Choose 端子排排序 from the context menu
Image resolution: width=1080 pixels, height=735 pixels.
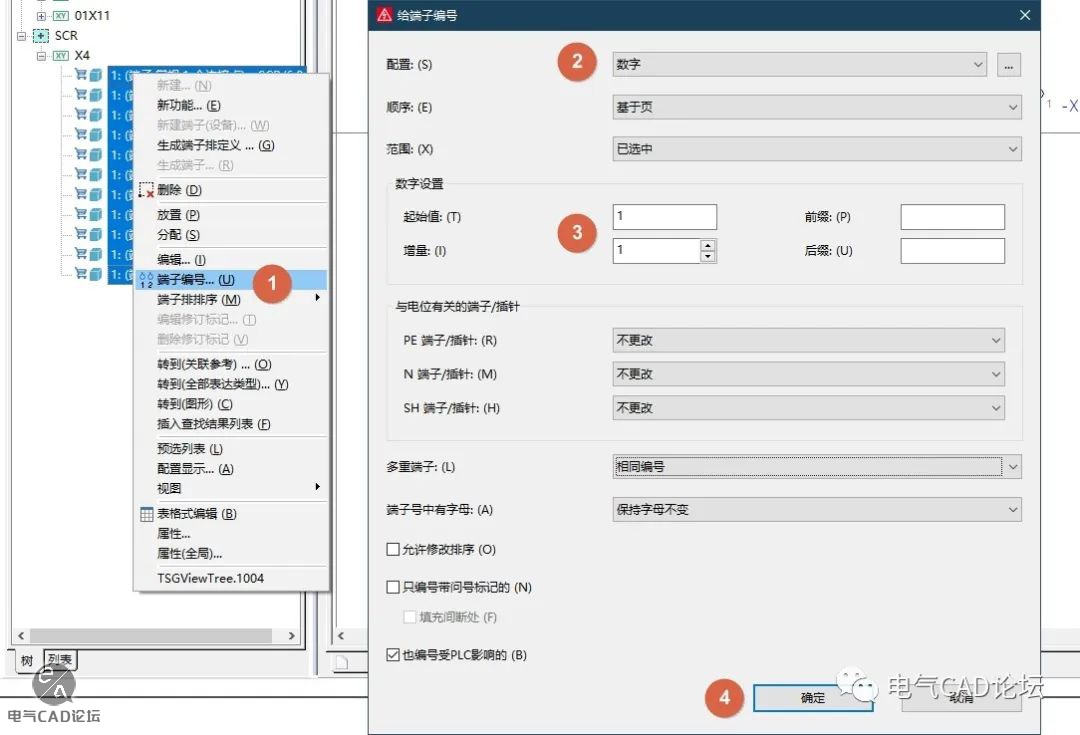click(x=199, y=299)
